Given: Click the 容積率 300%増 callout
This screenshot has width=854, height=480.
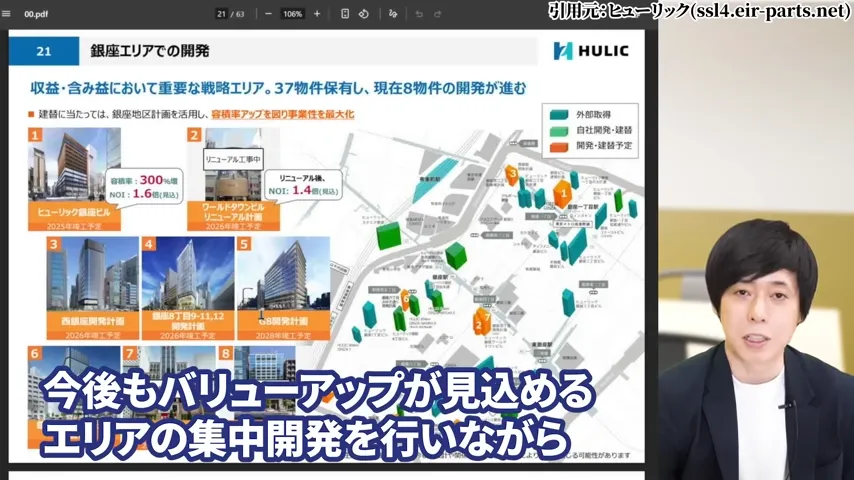Looking at the screenshot, I should point(144,186).
